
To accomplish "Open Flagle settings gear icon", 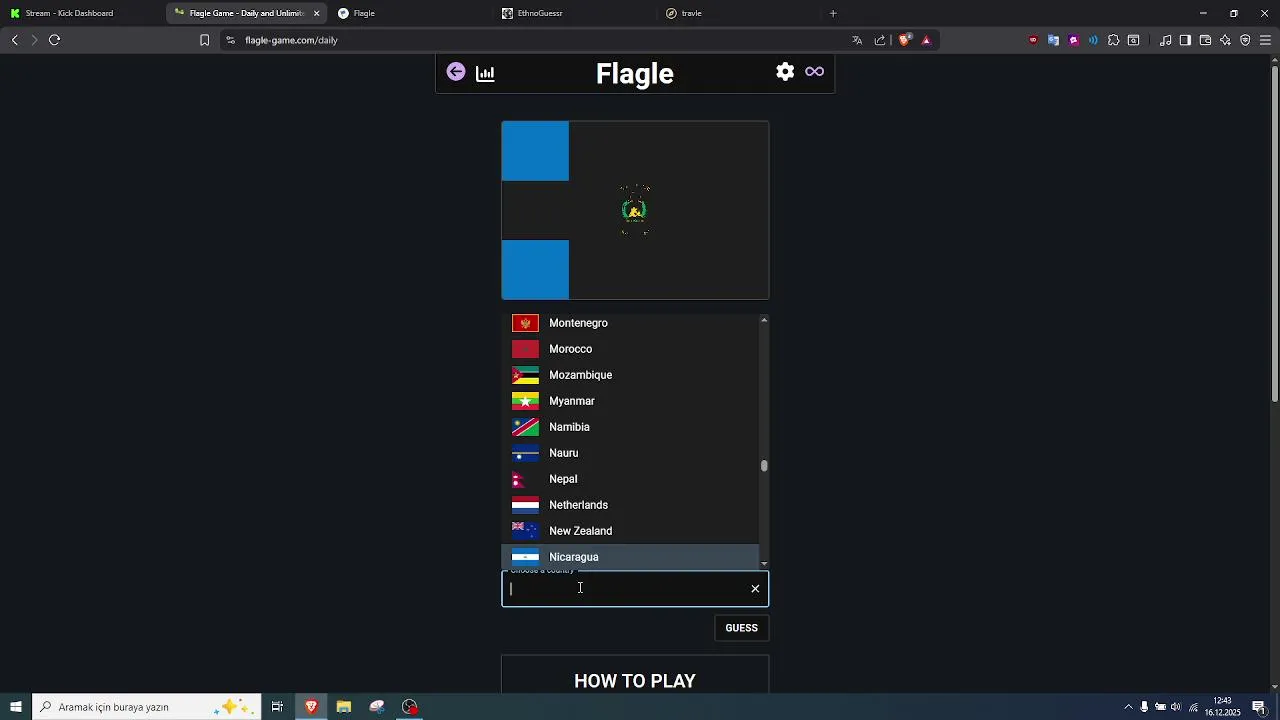I will 785,72.
